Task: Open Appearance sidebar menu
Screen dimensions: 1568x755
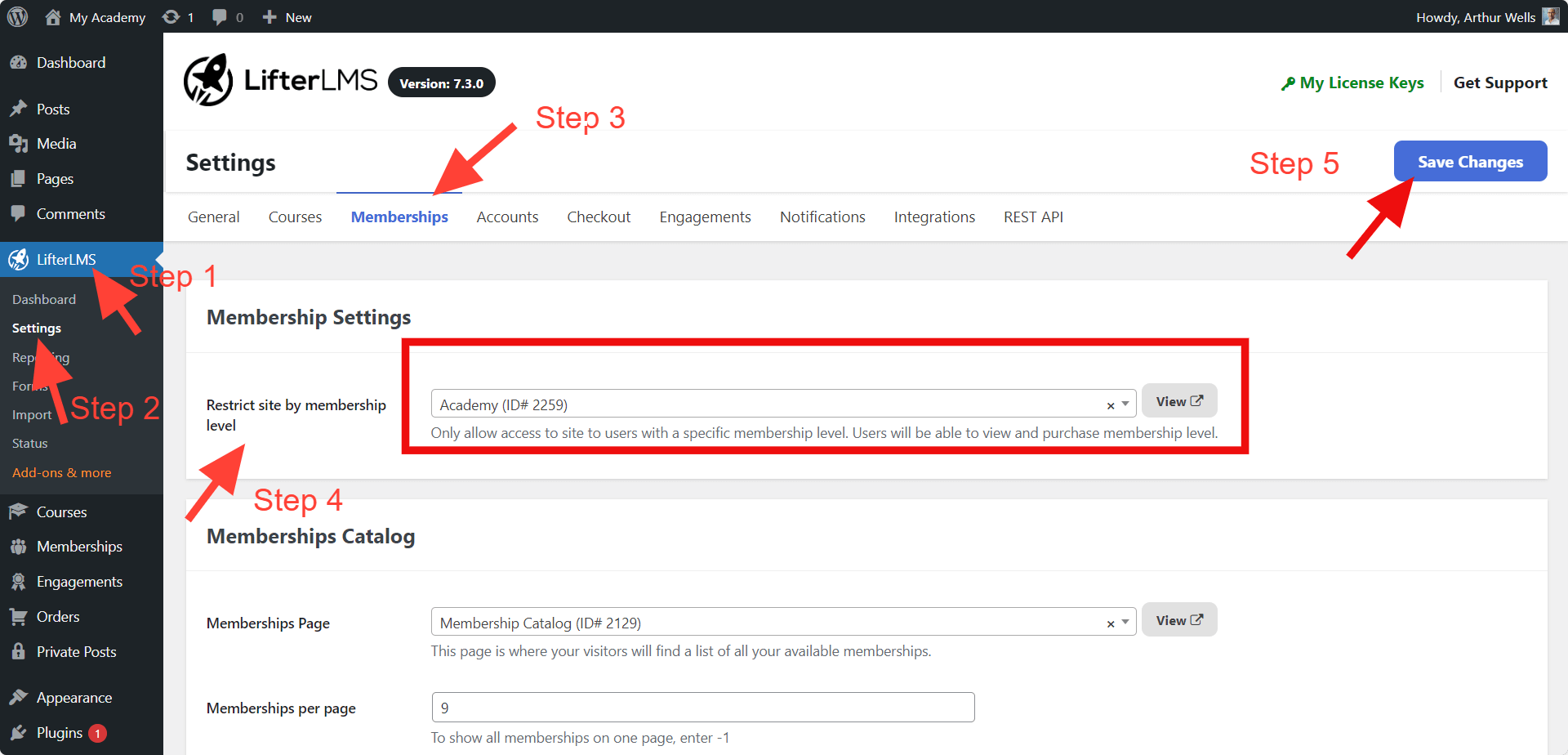Action: 74,698
